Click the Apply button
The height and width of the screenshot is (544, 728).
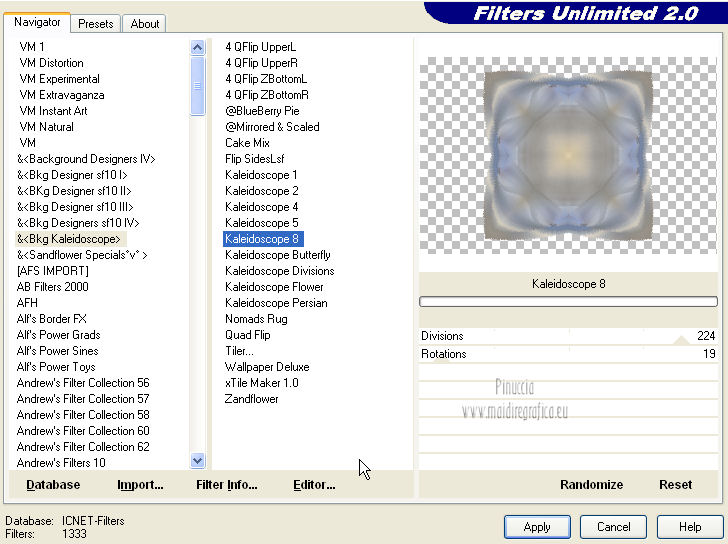point(537,527)
